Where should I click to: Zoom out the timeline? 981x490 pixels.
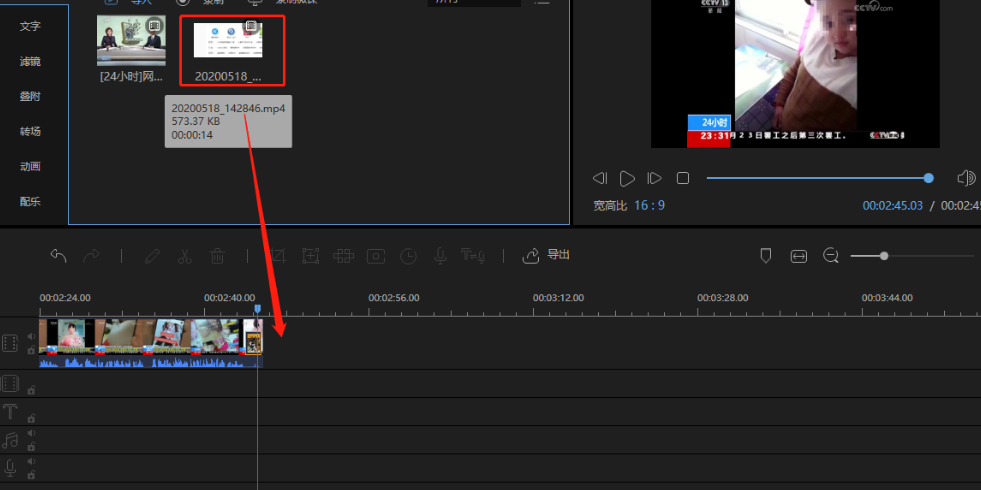(x=831, y=255)
